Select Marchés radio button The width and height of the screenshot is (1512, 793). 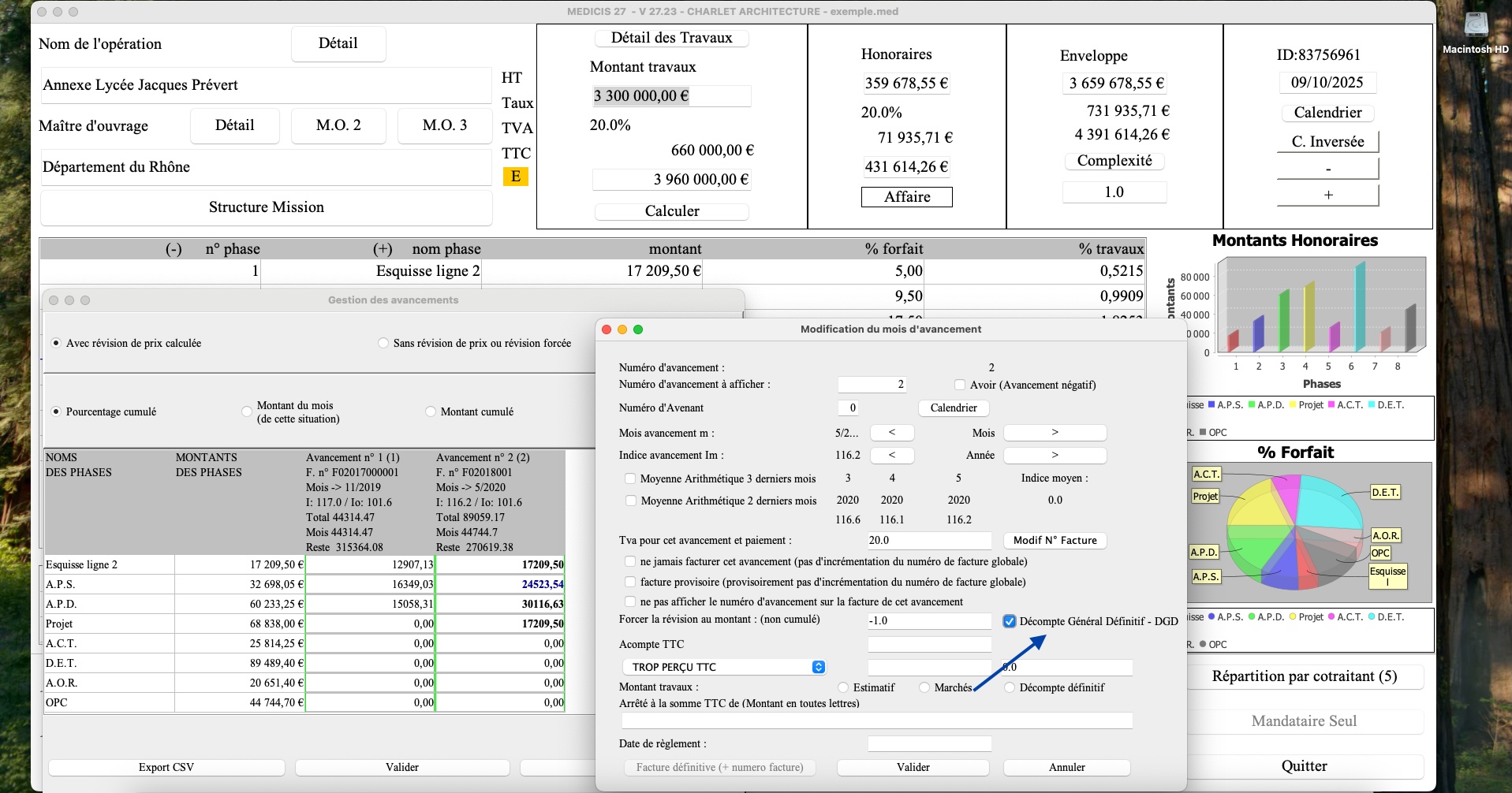(924, 687)
